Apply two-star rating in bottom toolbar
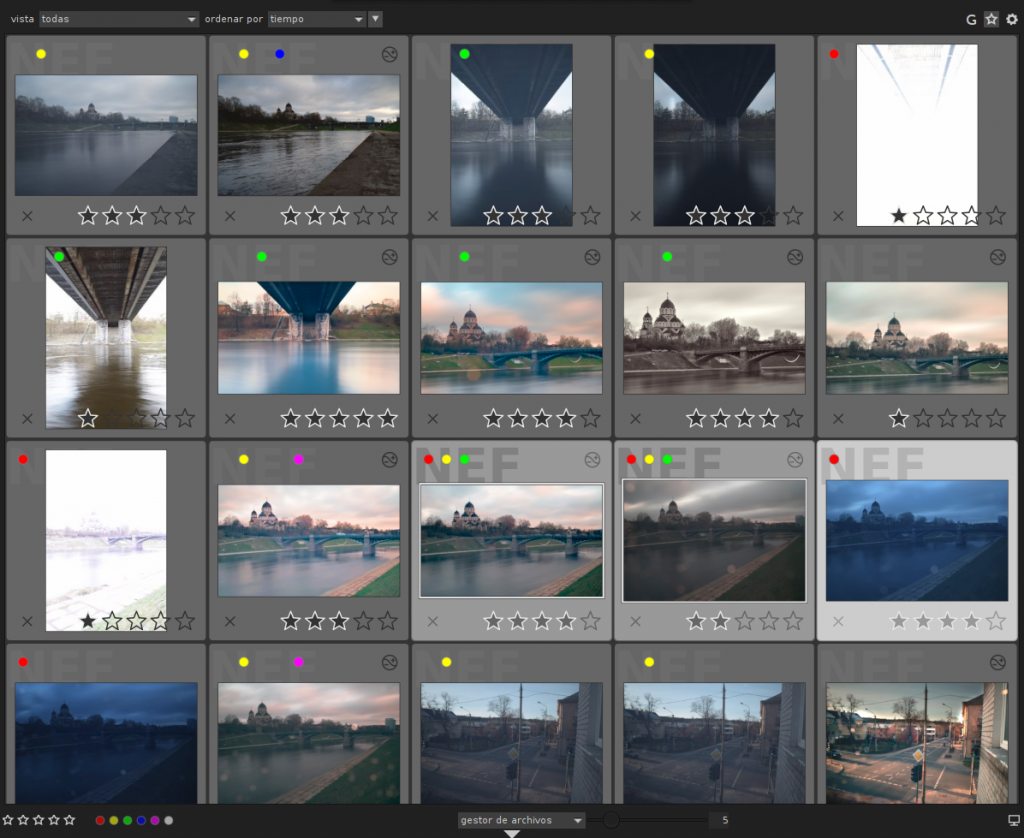1024x838 pixels. (x=24, y=820)
